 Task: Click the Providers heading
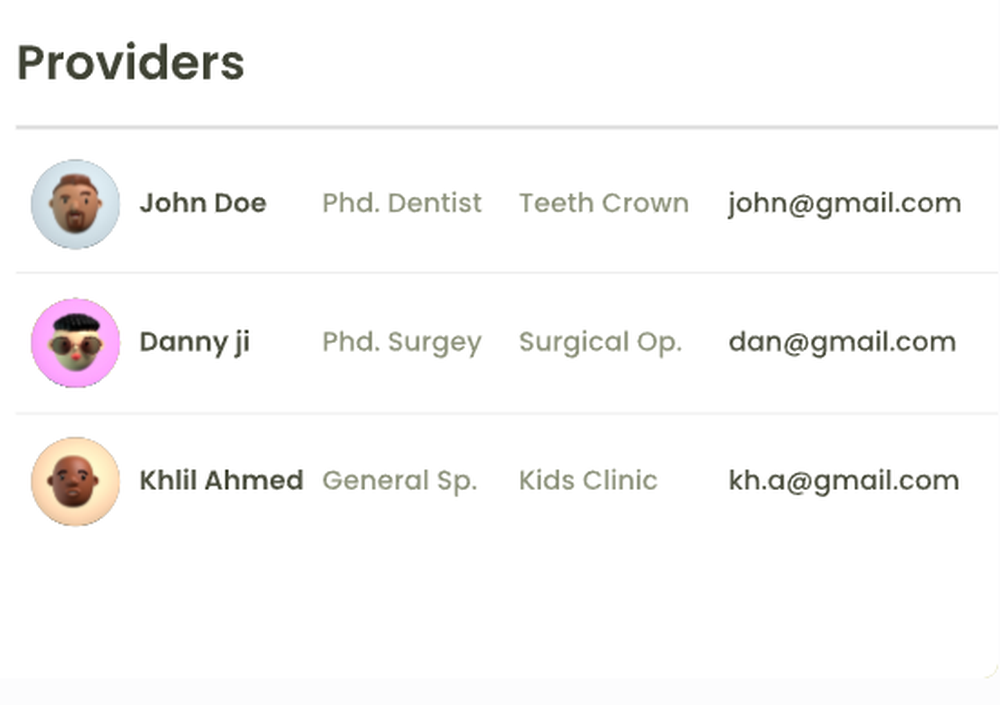point(131,63)
